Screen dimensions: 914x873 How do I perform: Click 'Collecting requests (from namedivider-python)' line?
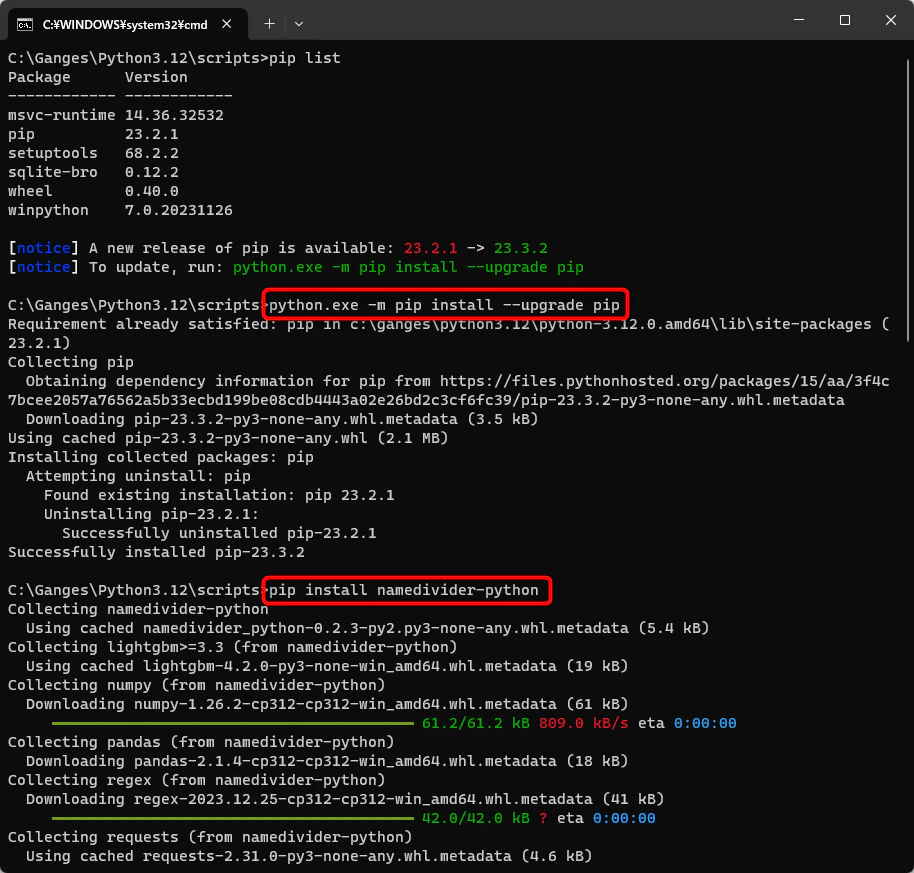pyautogui.click(x=210, y=837)
